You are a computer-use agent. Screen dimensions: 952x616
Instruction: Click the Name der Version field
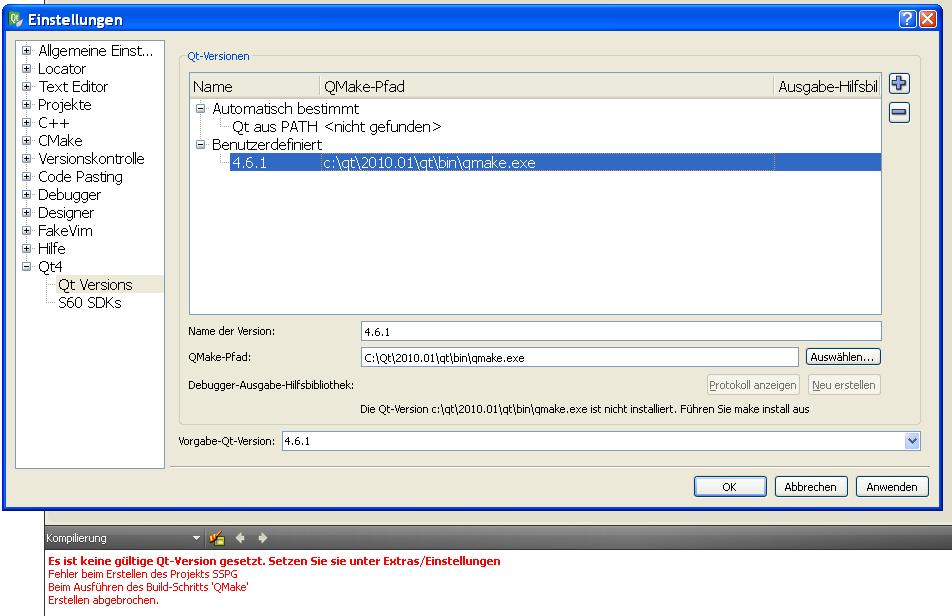[620, 331]
